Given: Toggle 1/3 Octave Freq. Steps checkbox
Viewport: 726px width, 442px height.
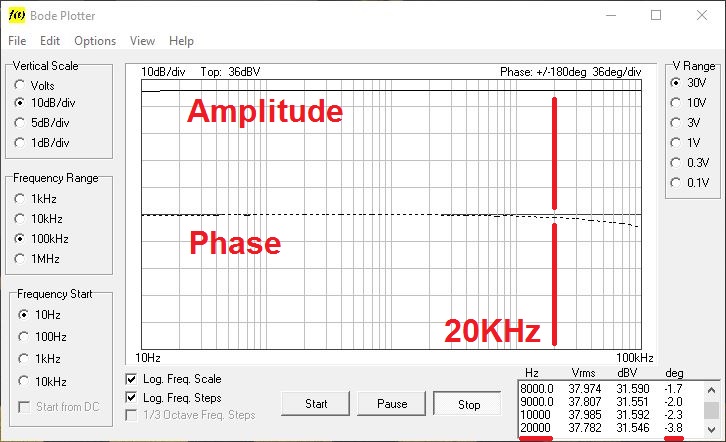Looking at the screenshot, I should pos(131,415).
